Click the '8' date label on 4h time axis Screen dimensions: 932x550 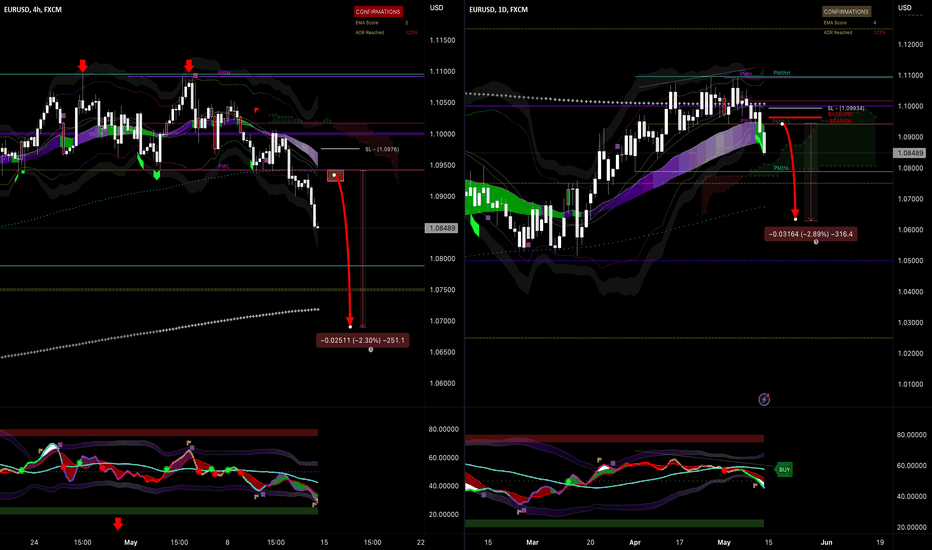click(x=227, y=542)
